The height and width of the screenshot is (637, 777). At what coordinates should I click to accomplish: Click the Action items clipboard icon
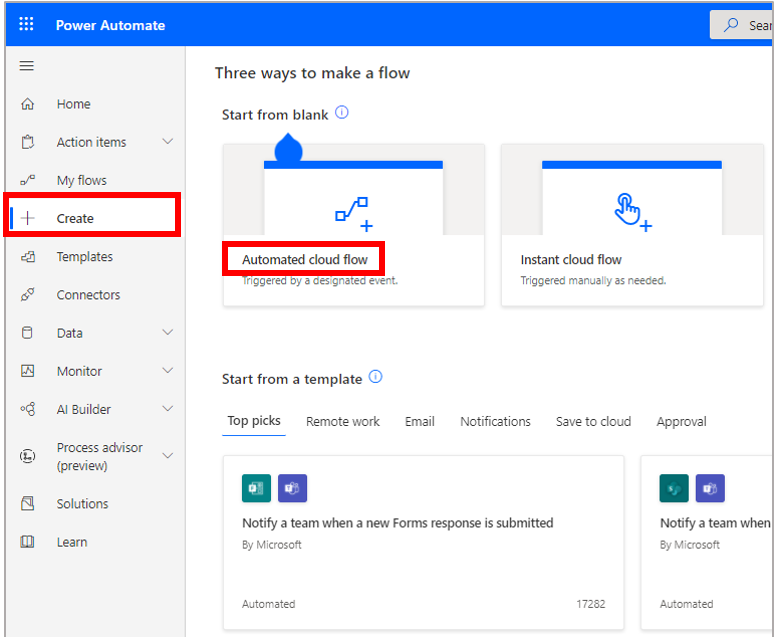click(28, 142)
